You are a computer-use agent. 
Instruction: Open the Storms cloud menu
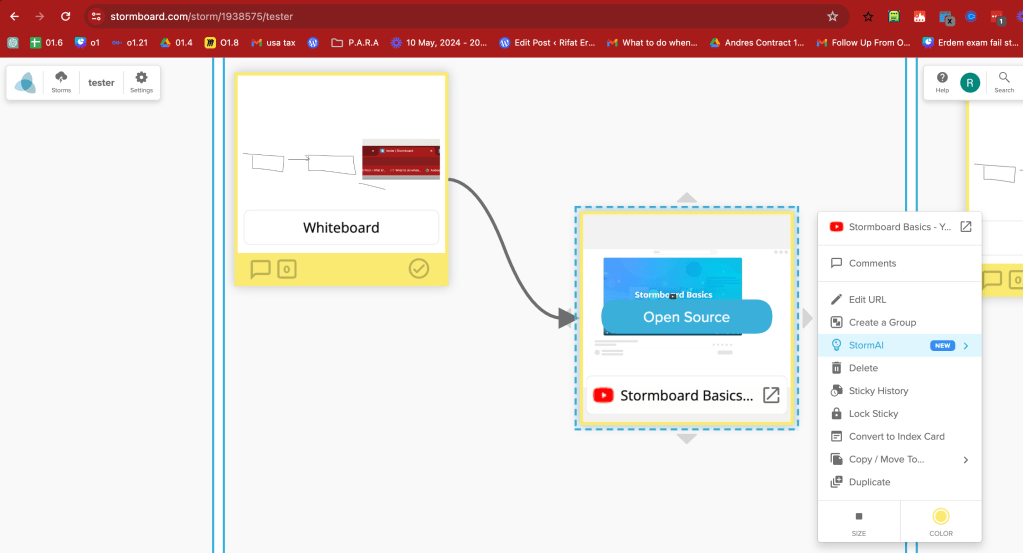click(x=61, y=83)
